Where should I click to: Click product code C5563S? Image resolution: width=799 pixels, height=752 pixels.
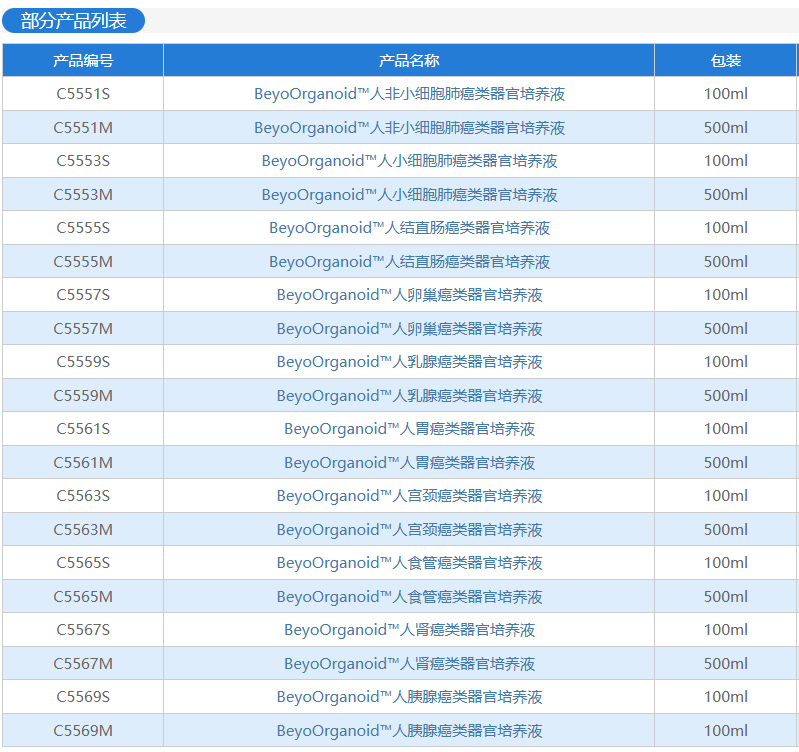83,496
